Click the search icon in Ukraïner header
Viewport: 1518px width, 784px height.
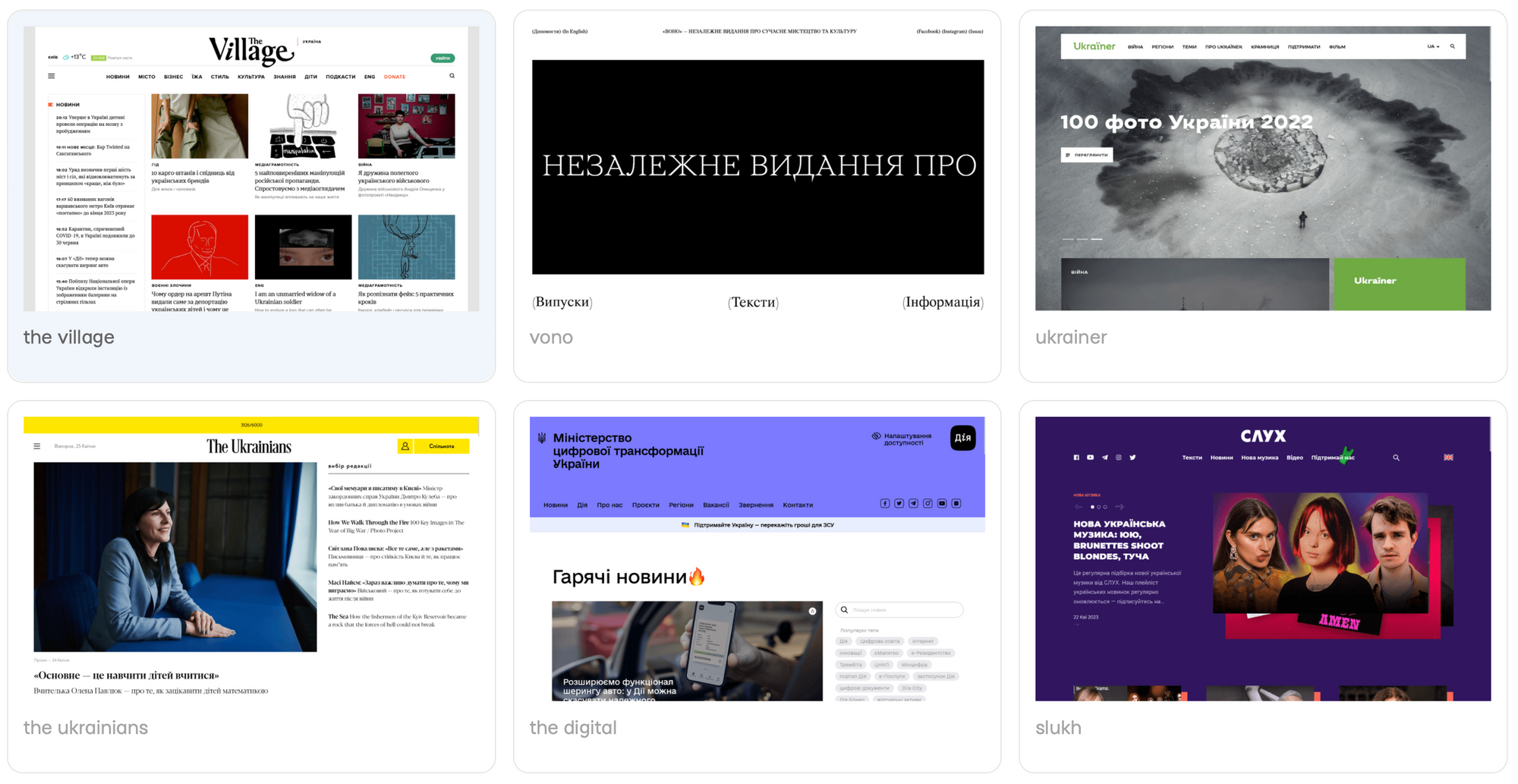coord(1453,46)
